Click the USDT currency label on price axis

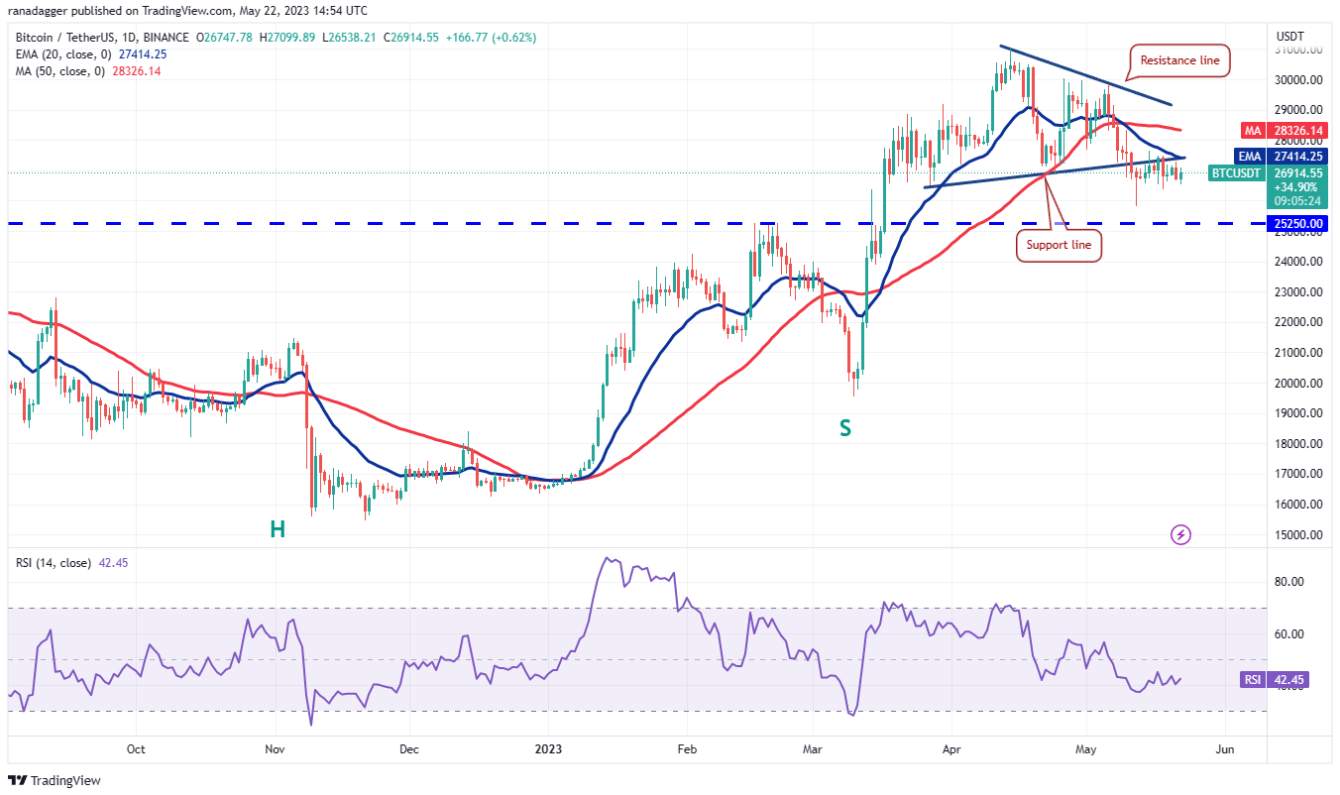click(1291, 37)
